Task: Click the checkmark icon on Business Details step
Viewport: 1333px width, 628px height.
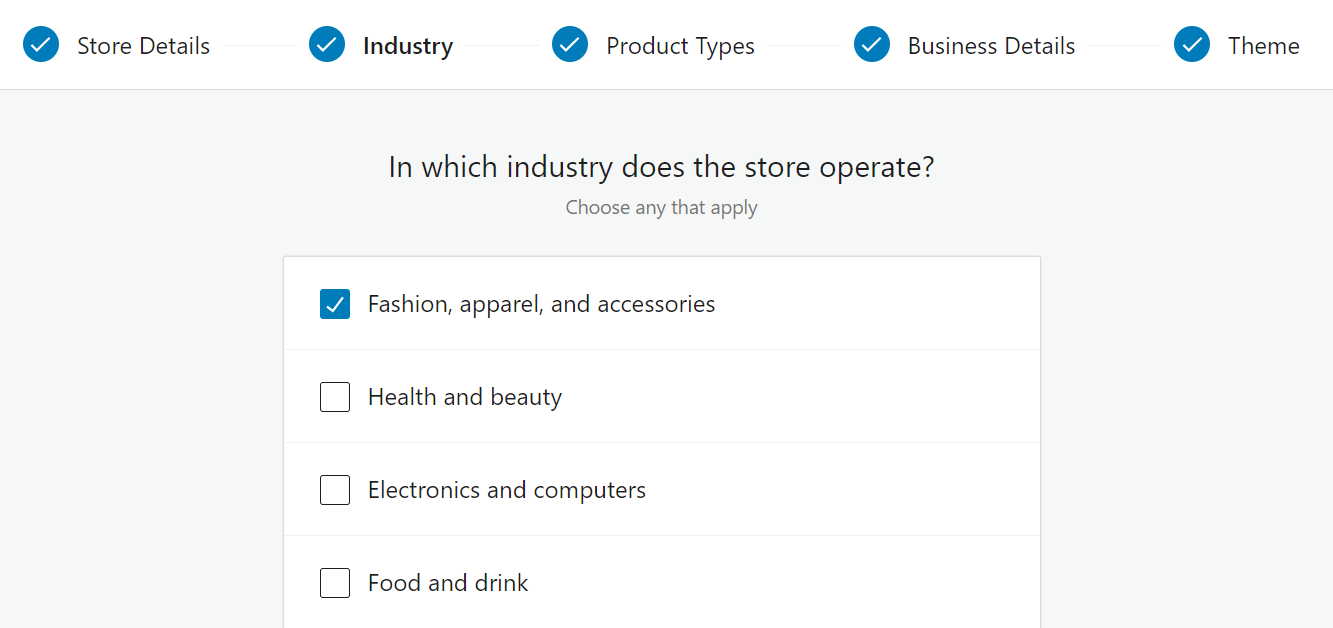Action: tap(872, 44)
